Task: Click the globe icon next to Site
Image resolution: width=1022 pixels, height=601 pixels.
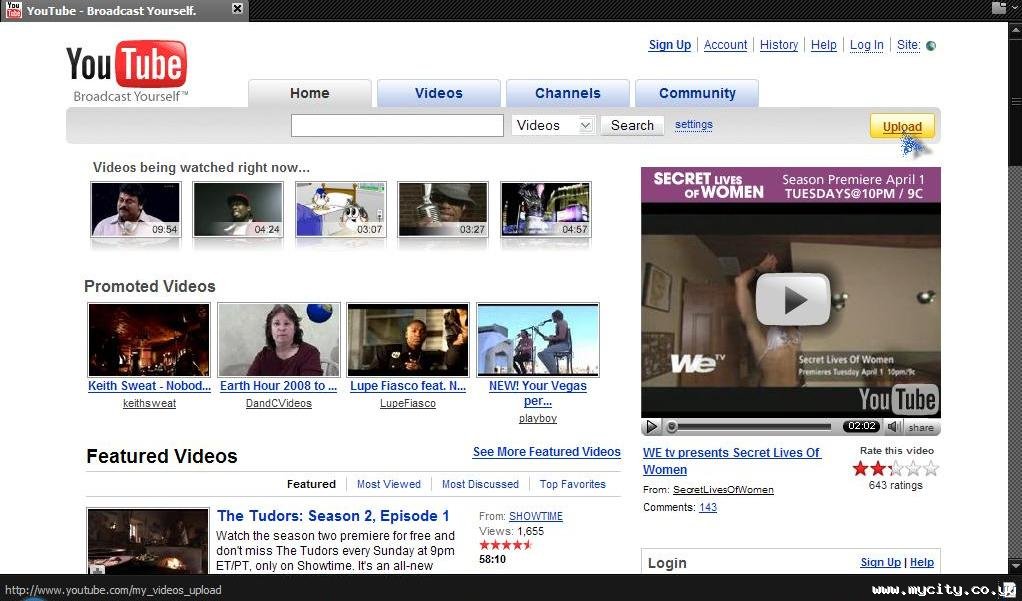Action: [931, 46]
